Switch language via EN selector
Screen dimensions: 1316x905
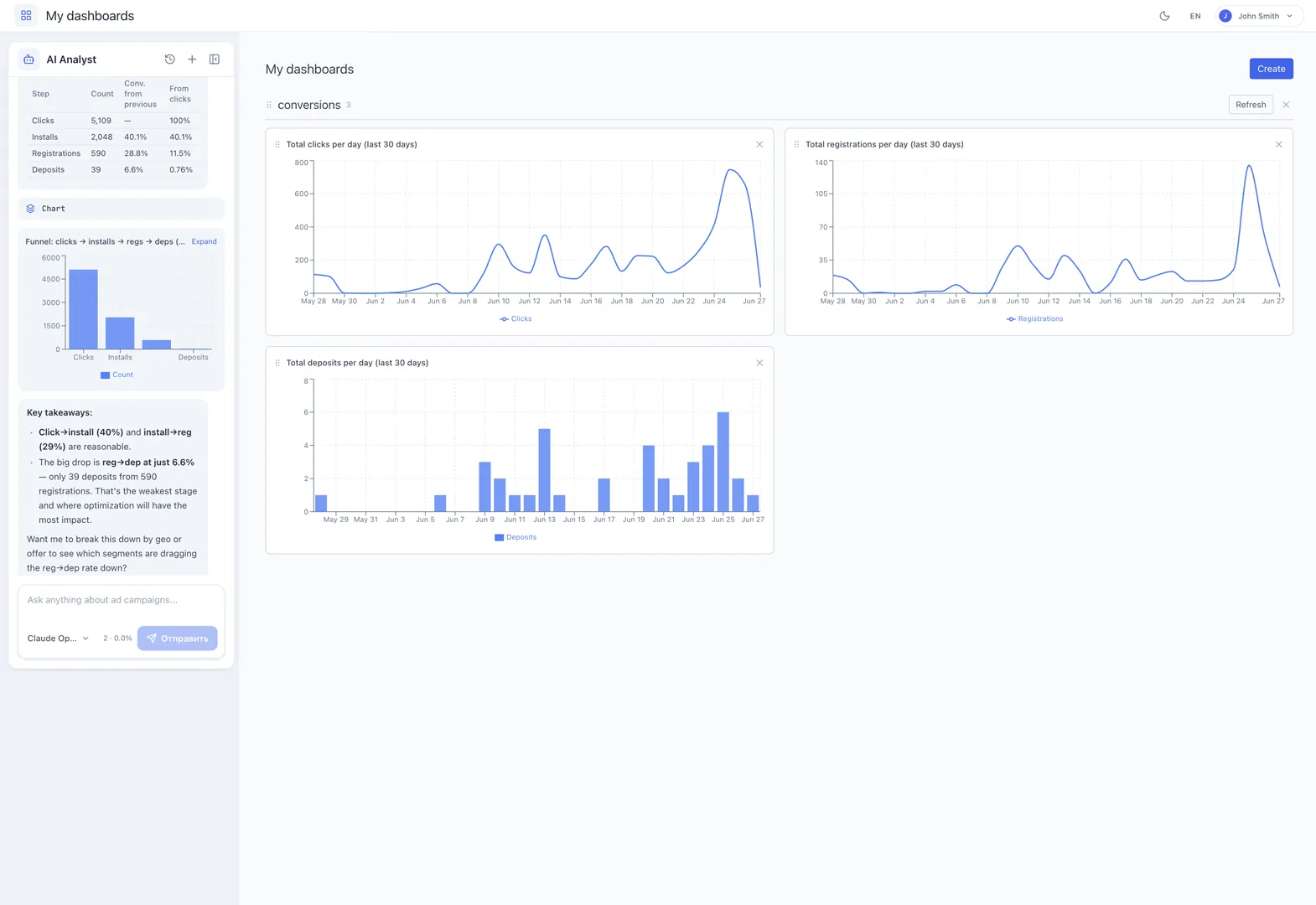pyautogui.click(x=1195, y=16)
